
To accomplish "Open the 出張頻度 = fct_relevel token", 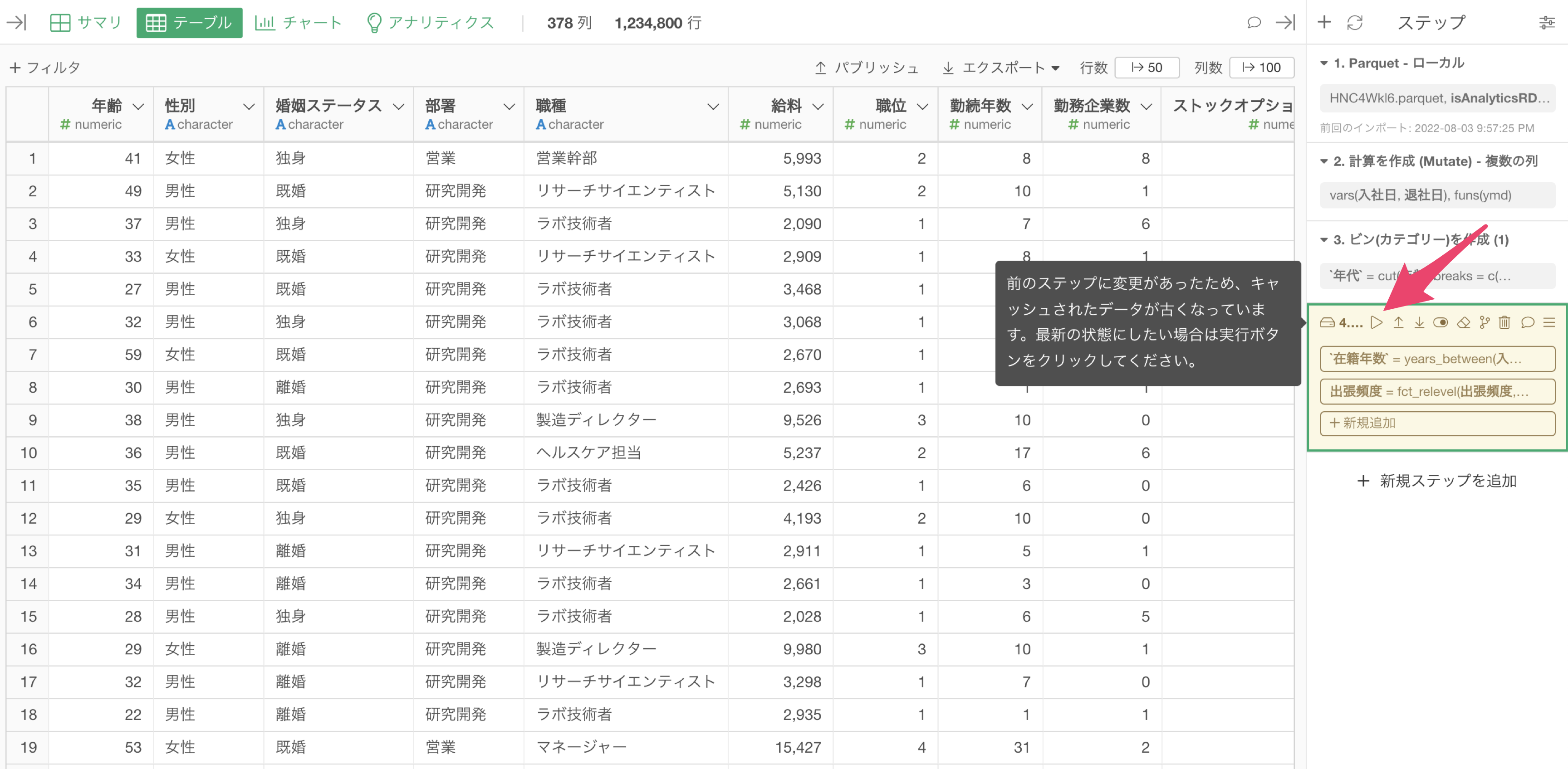I will coord(1438,391).
